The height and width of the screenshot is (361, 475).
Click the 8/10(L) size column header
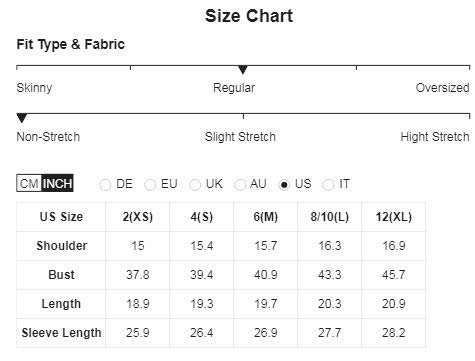point(330,217)
